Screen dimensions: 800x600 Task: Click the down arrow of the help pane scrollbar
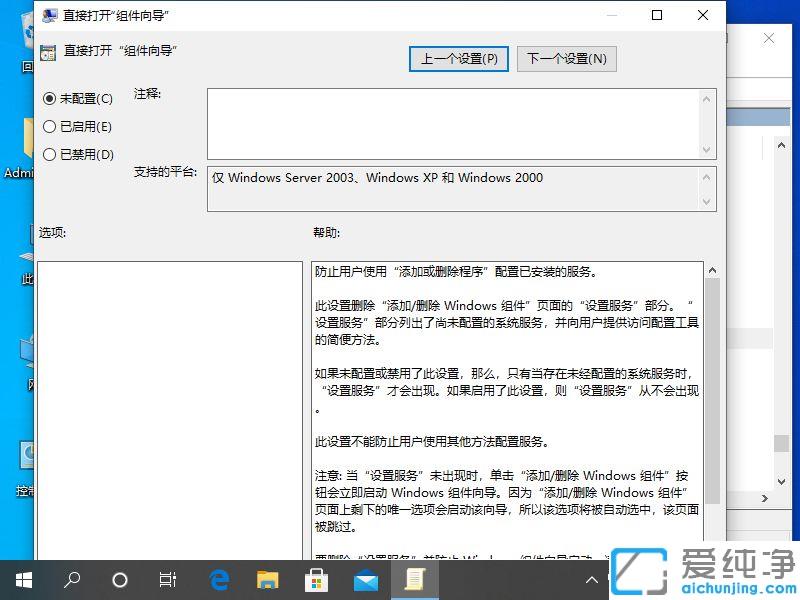[x=712, y=540]
